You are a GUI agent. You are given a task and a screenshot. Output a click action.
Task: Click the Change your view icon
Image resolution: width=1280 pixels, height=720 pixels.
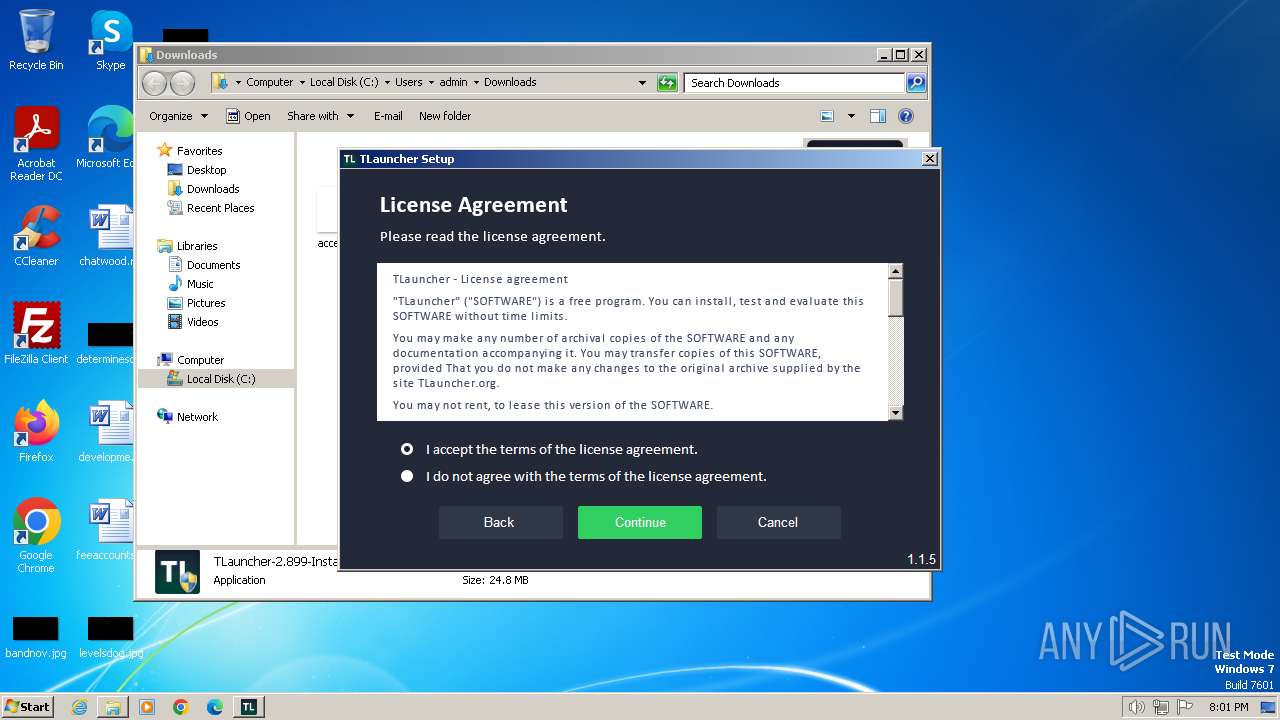[x=827, y=116]
